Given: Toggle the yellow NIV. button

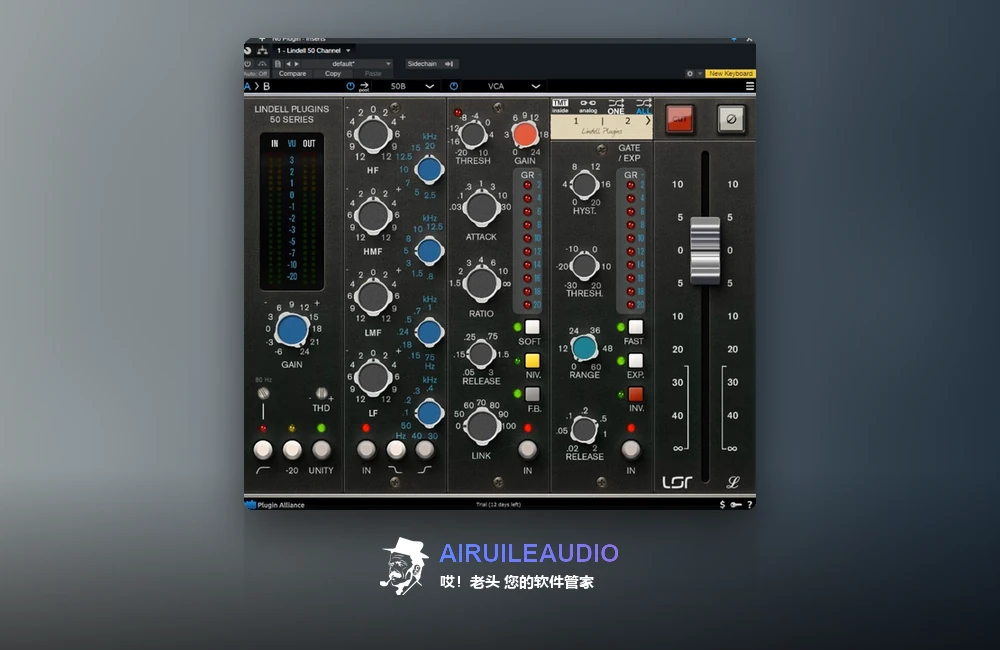Looking at the screenshot, I should [x=532, y=361].
